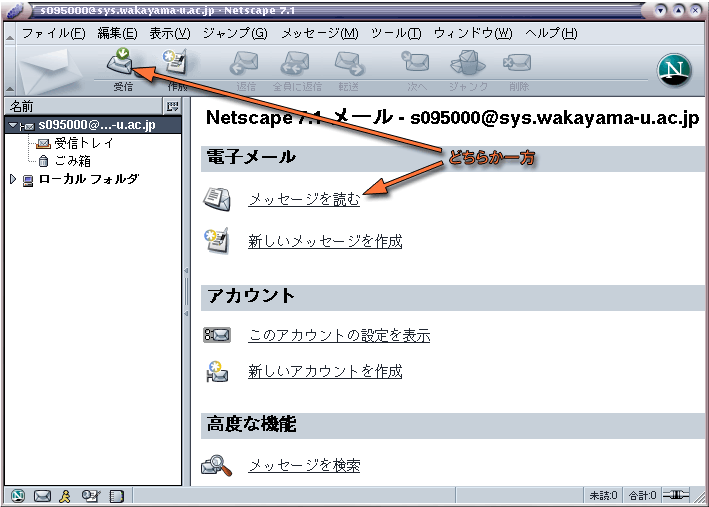Click the ごみ箱 trash can icon
The height and width of the screenshot is (507, 709).
(43, 161)
